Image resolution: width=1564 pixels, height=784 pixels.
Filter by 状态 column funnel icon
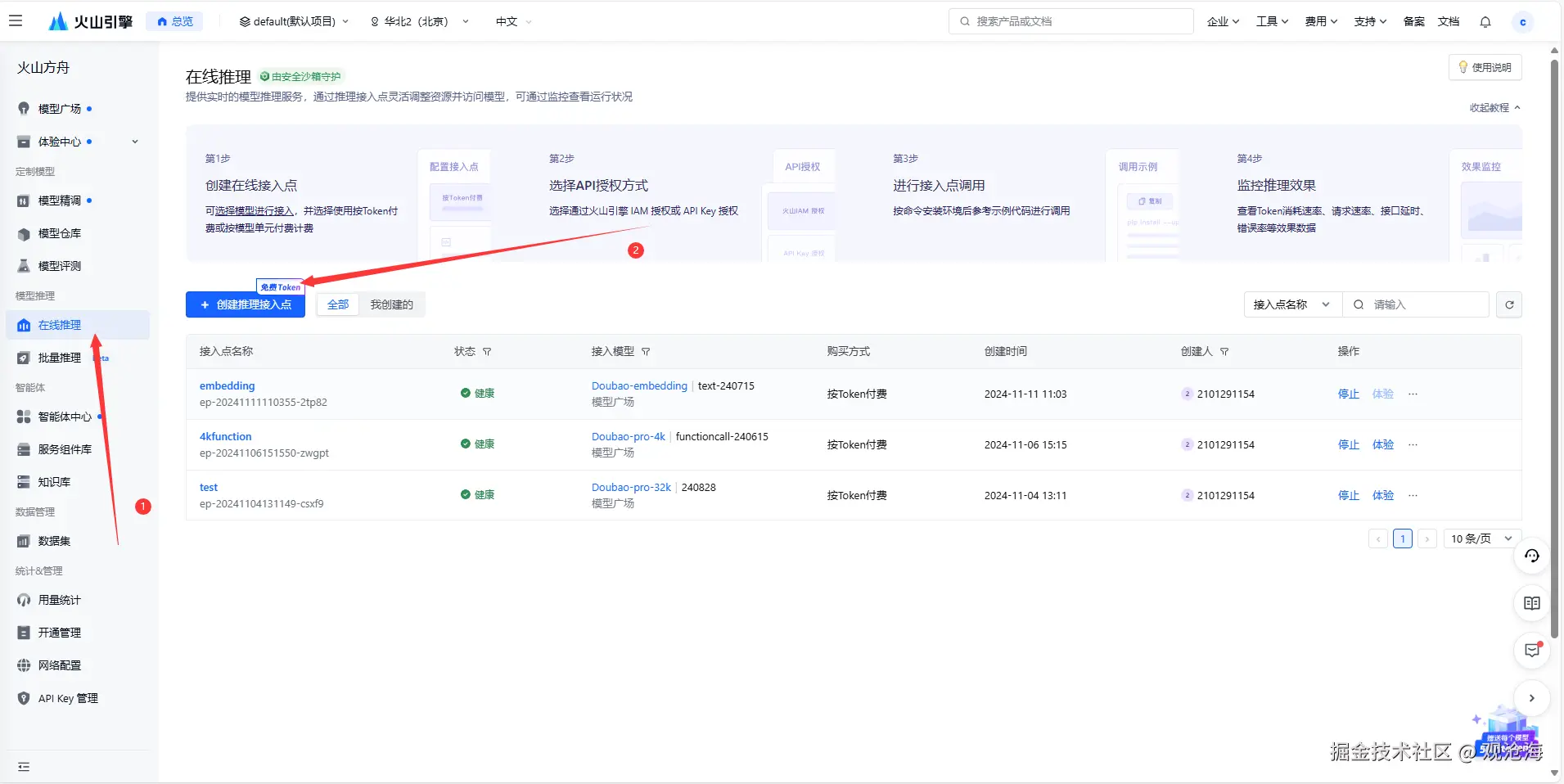[487, 352]
